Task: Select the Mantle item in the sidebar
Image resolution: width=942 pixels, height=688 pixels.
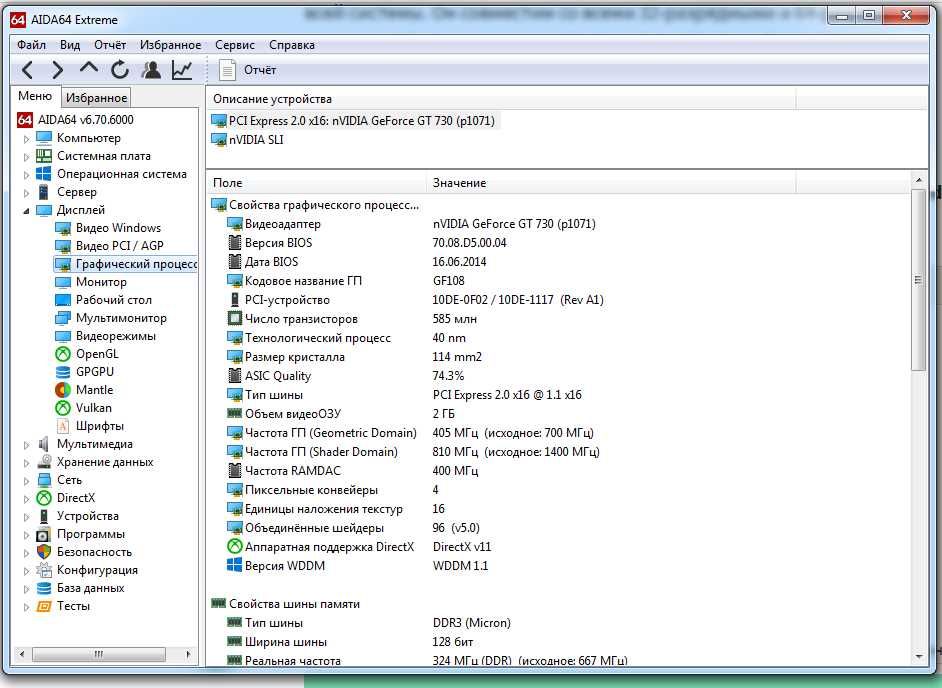Action: (x=94, y=390)
